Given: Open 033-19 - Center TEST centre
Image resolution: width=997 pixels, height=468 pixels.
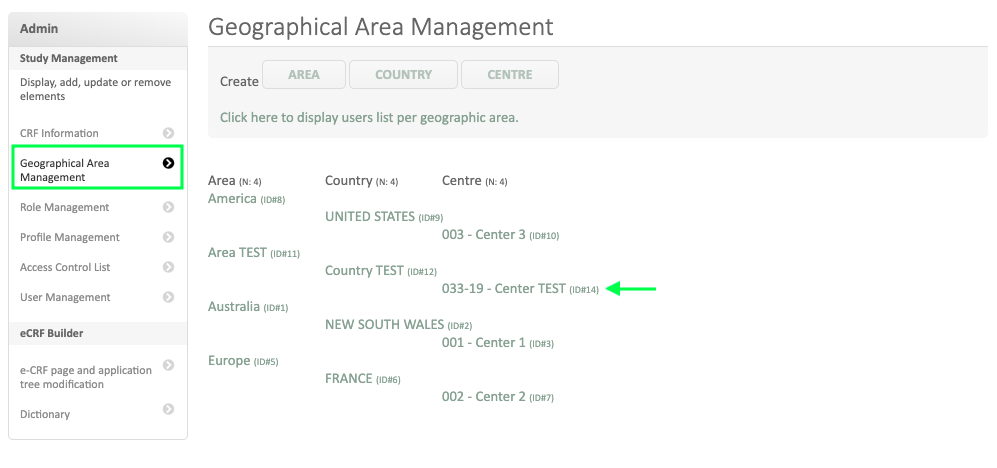Looking at the screenshot, I should pyautogui.click(x=503, y=289).
